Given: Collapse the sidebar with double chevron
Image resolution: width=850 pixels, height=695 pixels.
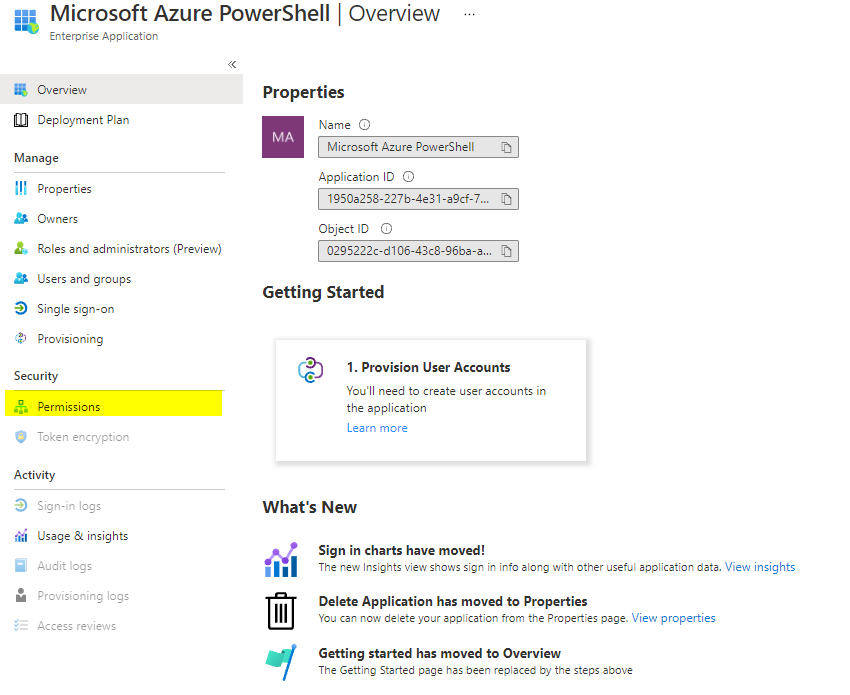Looking at the screenshot, I should (x=232, y=65).
